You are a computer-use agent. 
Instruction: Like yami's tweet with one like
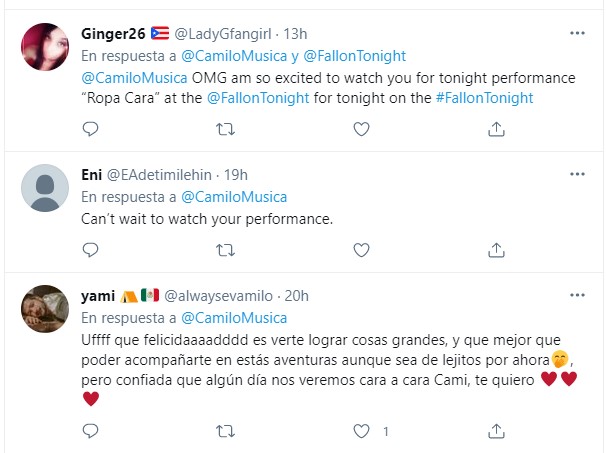click(362, 431)
